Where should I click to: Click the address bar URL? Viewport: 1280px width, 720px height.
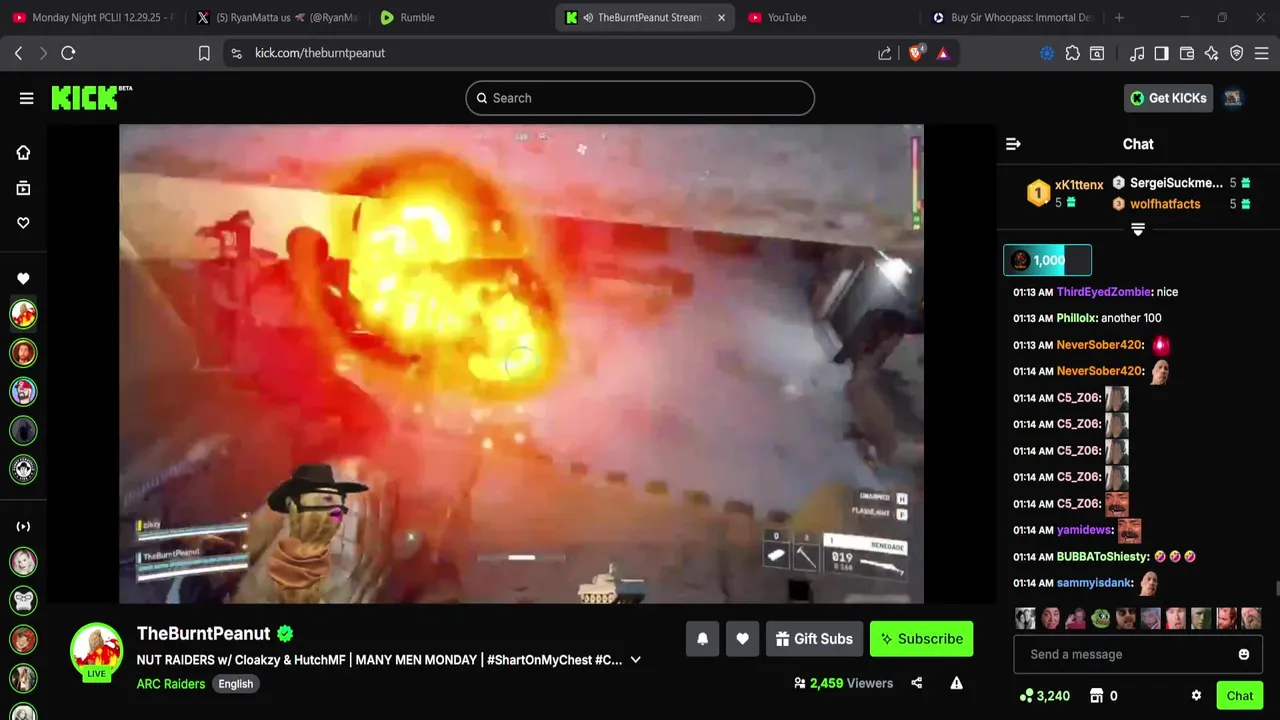[320, 53]
